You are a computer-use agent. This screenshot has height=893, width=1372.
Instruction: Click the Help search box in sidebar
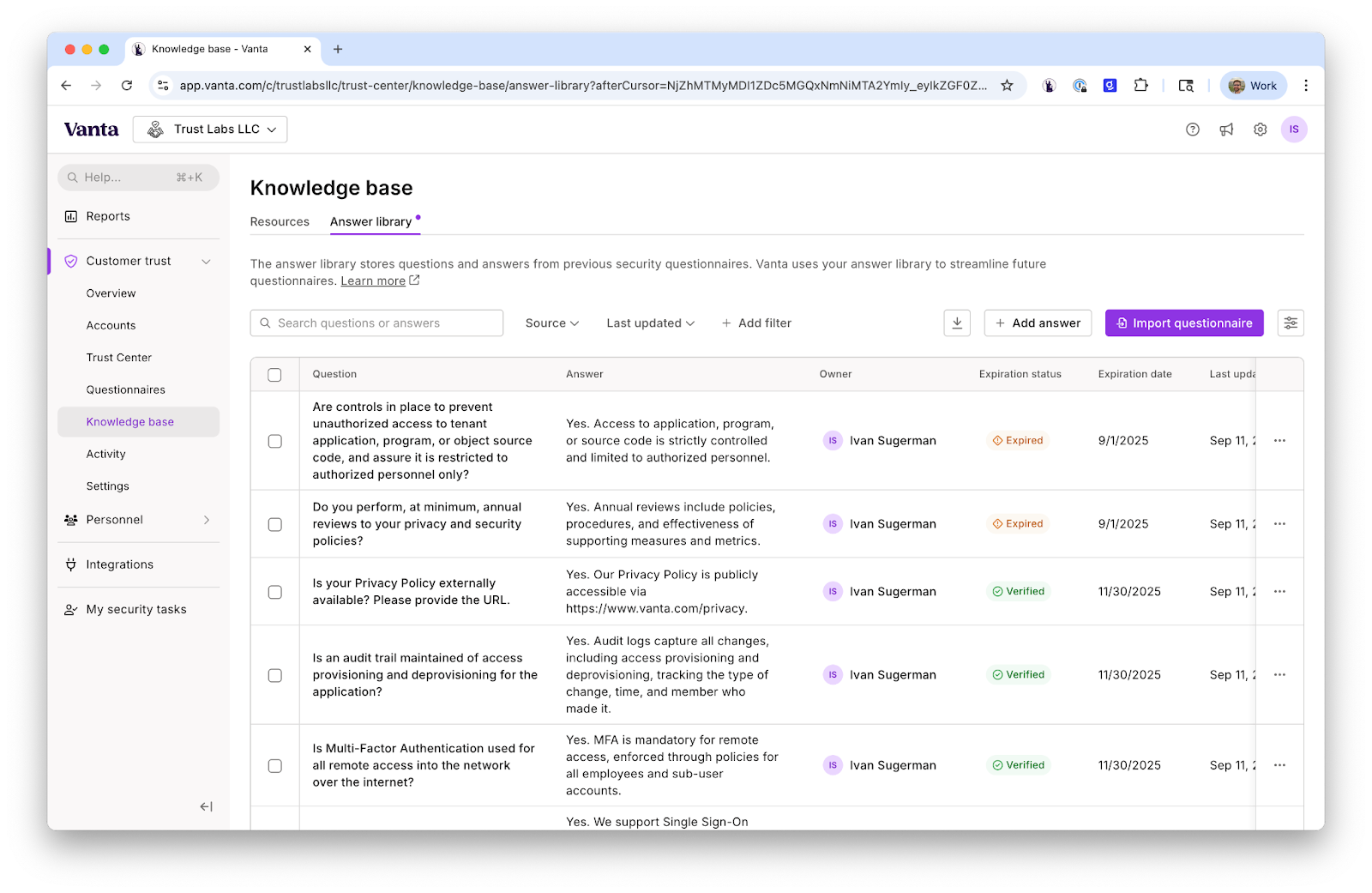click(138, 178)
